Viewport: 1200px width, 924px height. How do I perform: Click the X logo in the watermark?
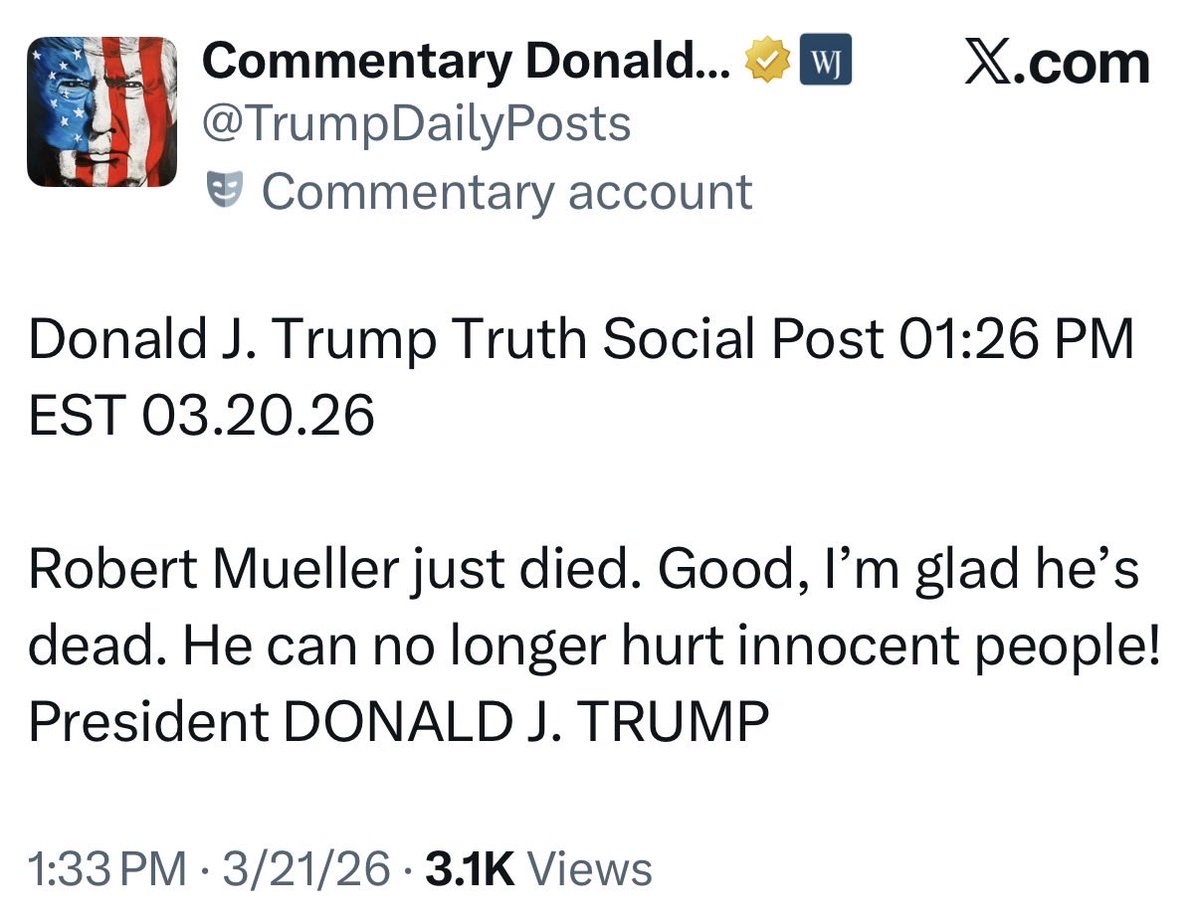click(988, 63)
